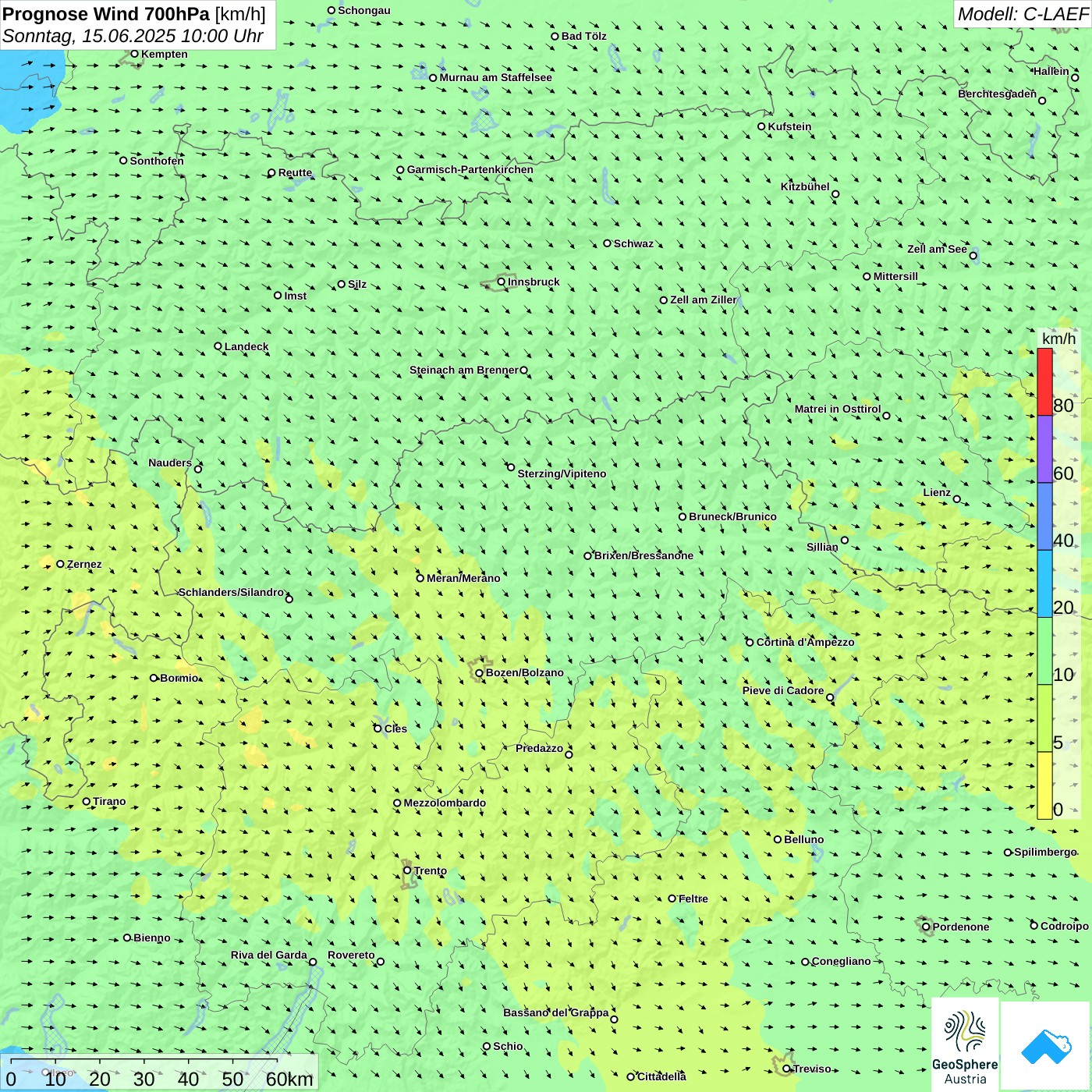1092x1092 pixels.
Task: Select the Mezzolombardo label
Action: point(445,803)
